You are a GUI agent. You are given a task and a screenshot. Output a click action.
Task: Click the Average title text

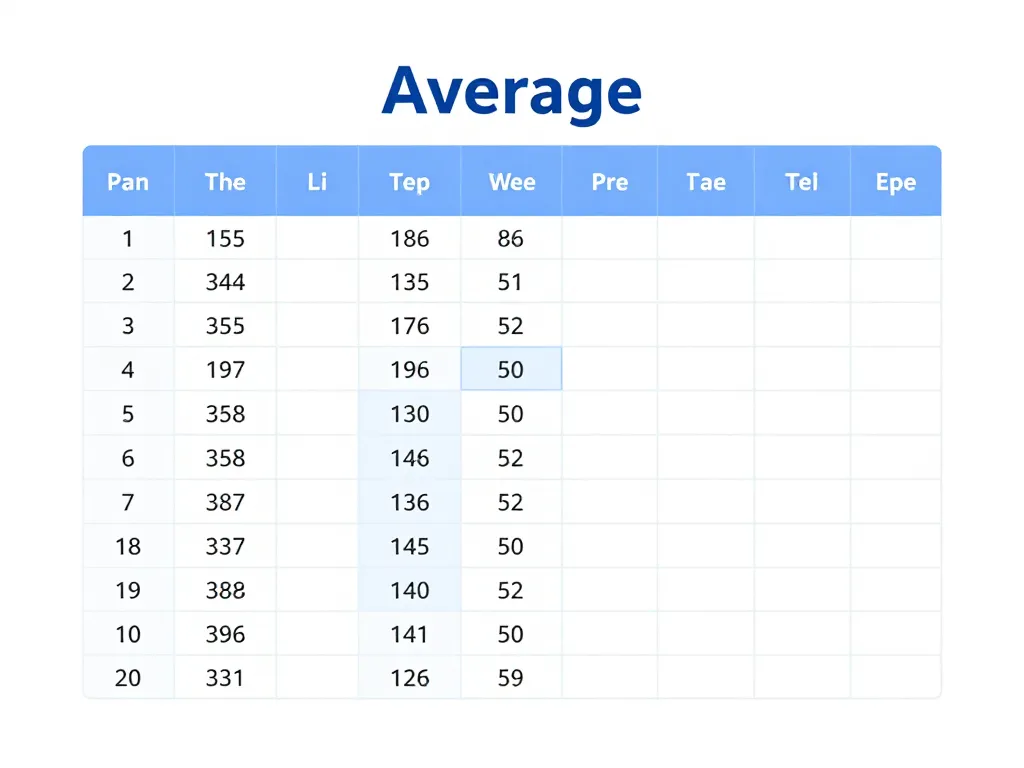(x=511, y=91)
